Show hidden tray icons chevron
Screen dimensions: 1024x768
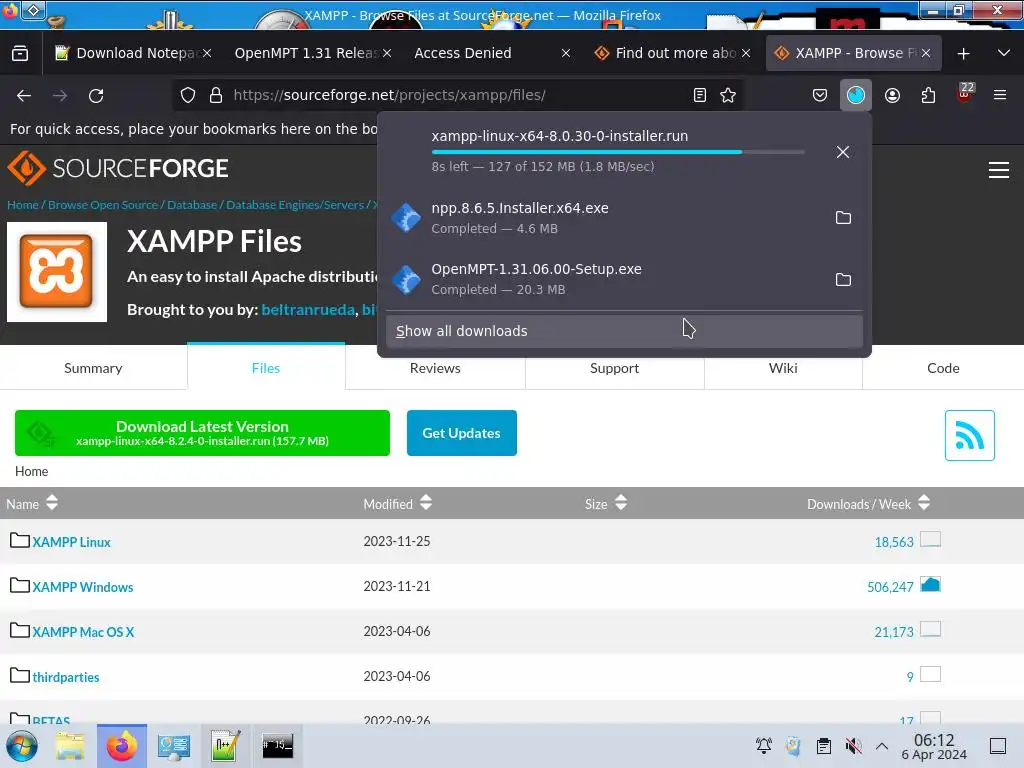coord(882,746)
